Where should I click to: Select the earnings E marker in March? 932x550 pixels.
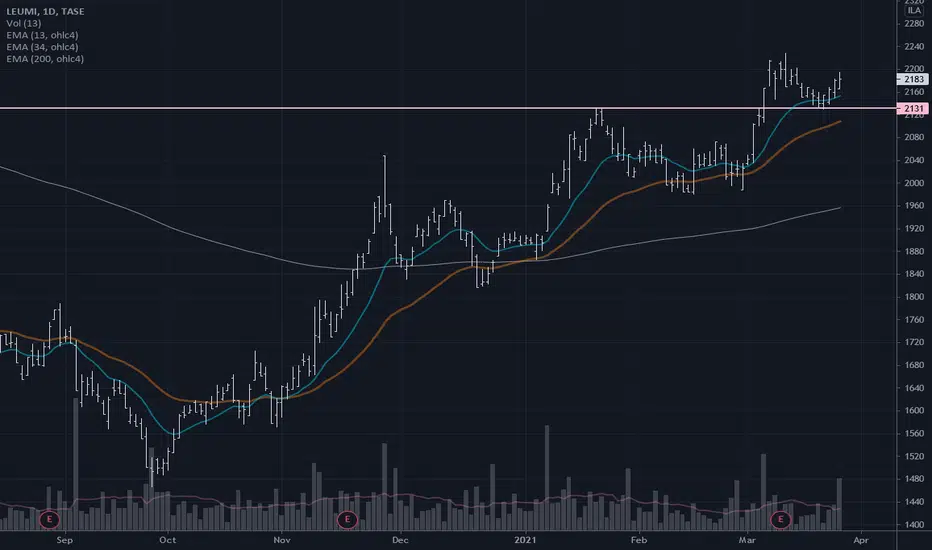coord(780,520)
